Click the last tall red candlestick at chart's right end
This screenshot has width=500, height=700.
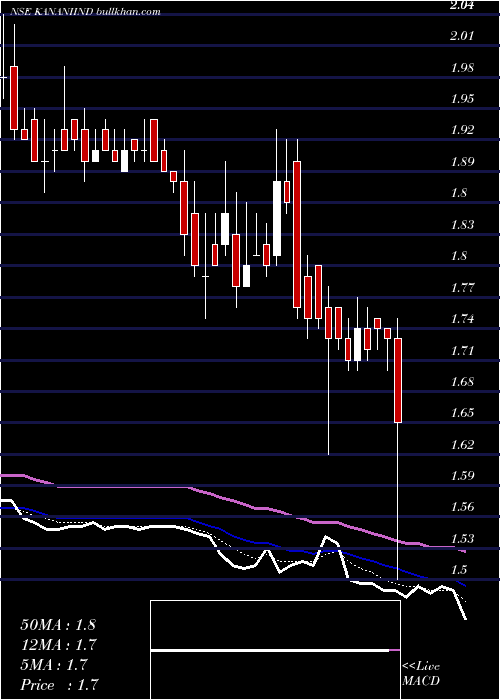click(x=397, y=380)
